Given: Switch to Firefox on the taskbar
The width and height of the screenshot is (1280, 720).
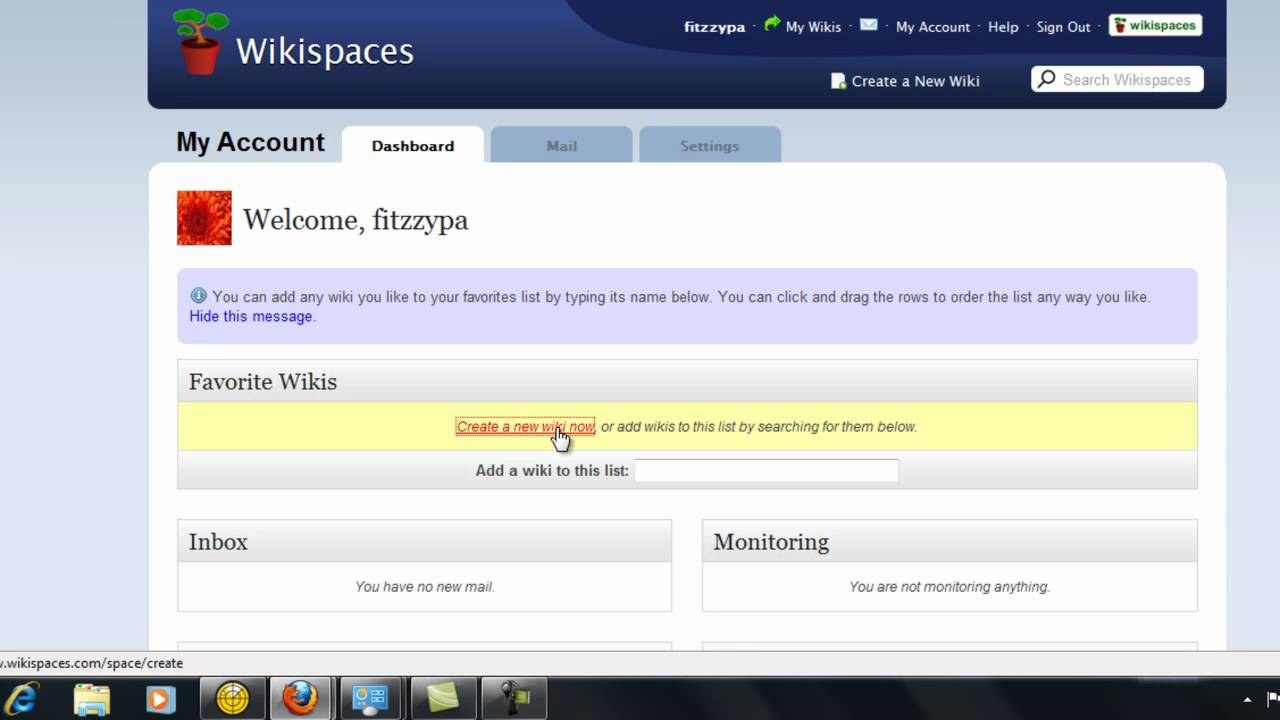Looking at the screenshot, I should tap(300, 698).
